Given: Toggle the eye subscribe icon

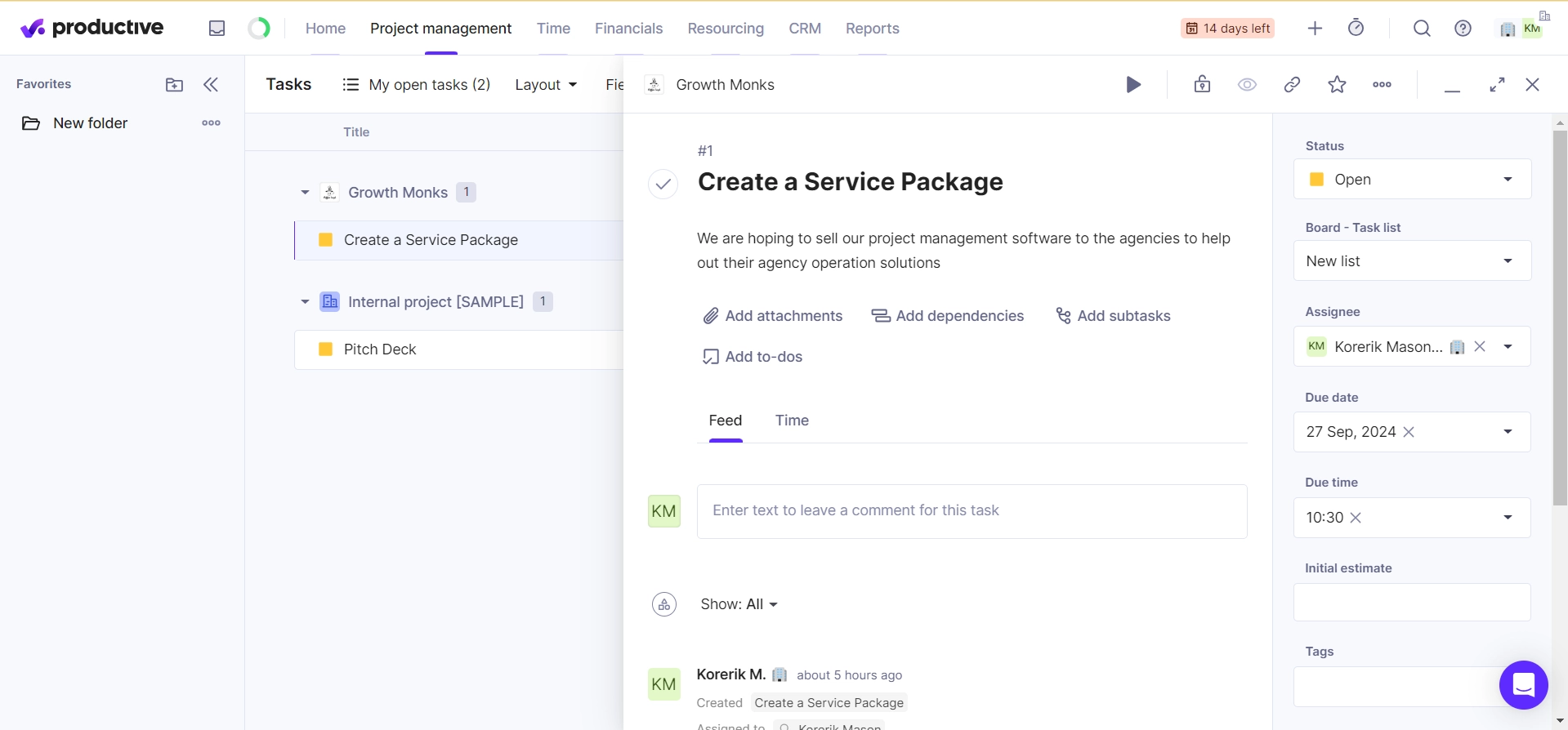Looking at the screenshot, I should (x=1247, y=85).
